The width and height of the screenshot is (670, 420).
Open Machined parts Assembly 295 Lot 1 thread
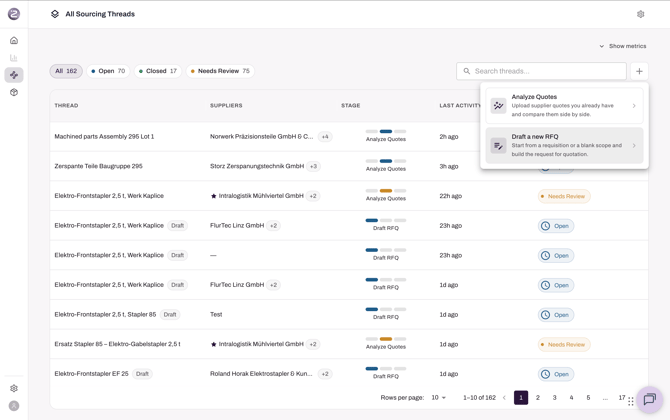pos(104,137)
